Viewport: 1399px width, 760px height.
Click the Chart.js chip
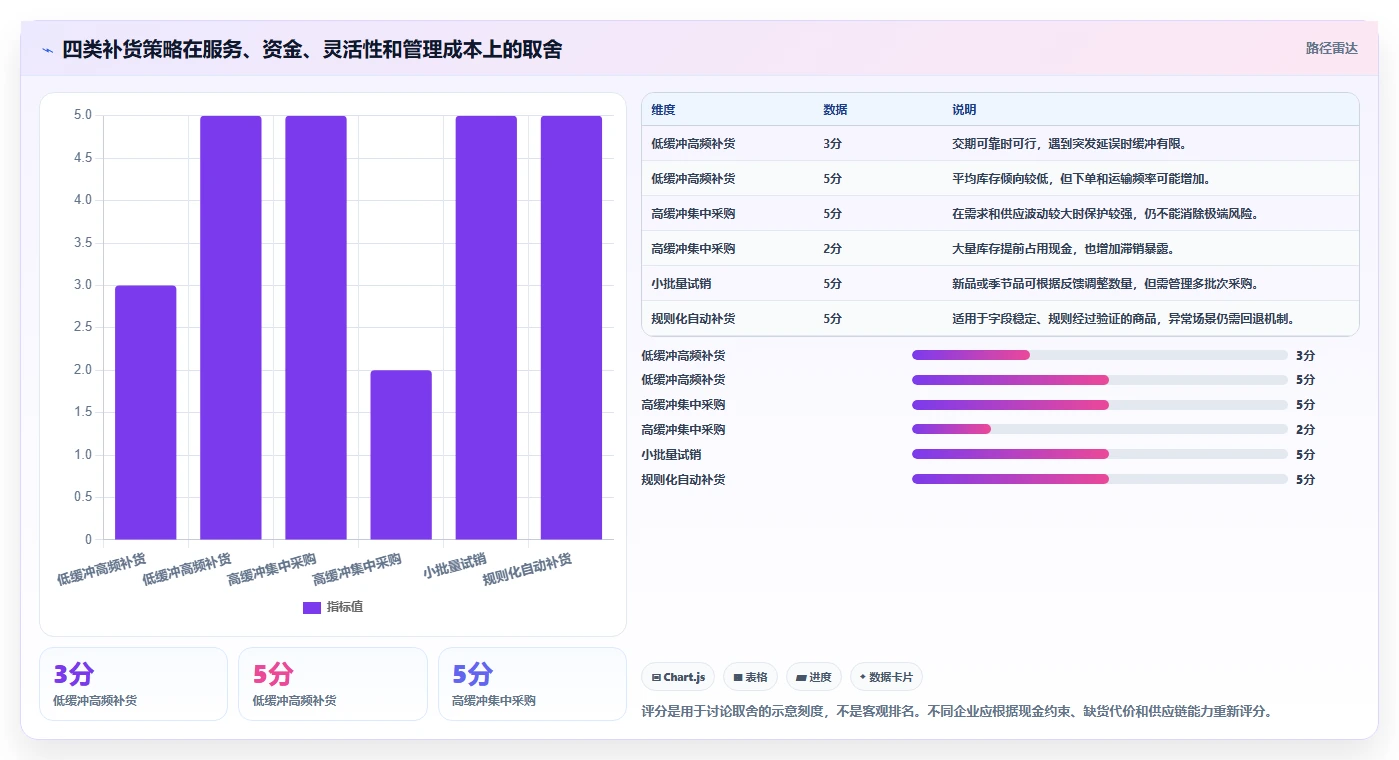678,677
